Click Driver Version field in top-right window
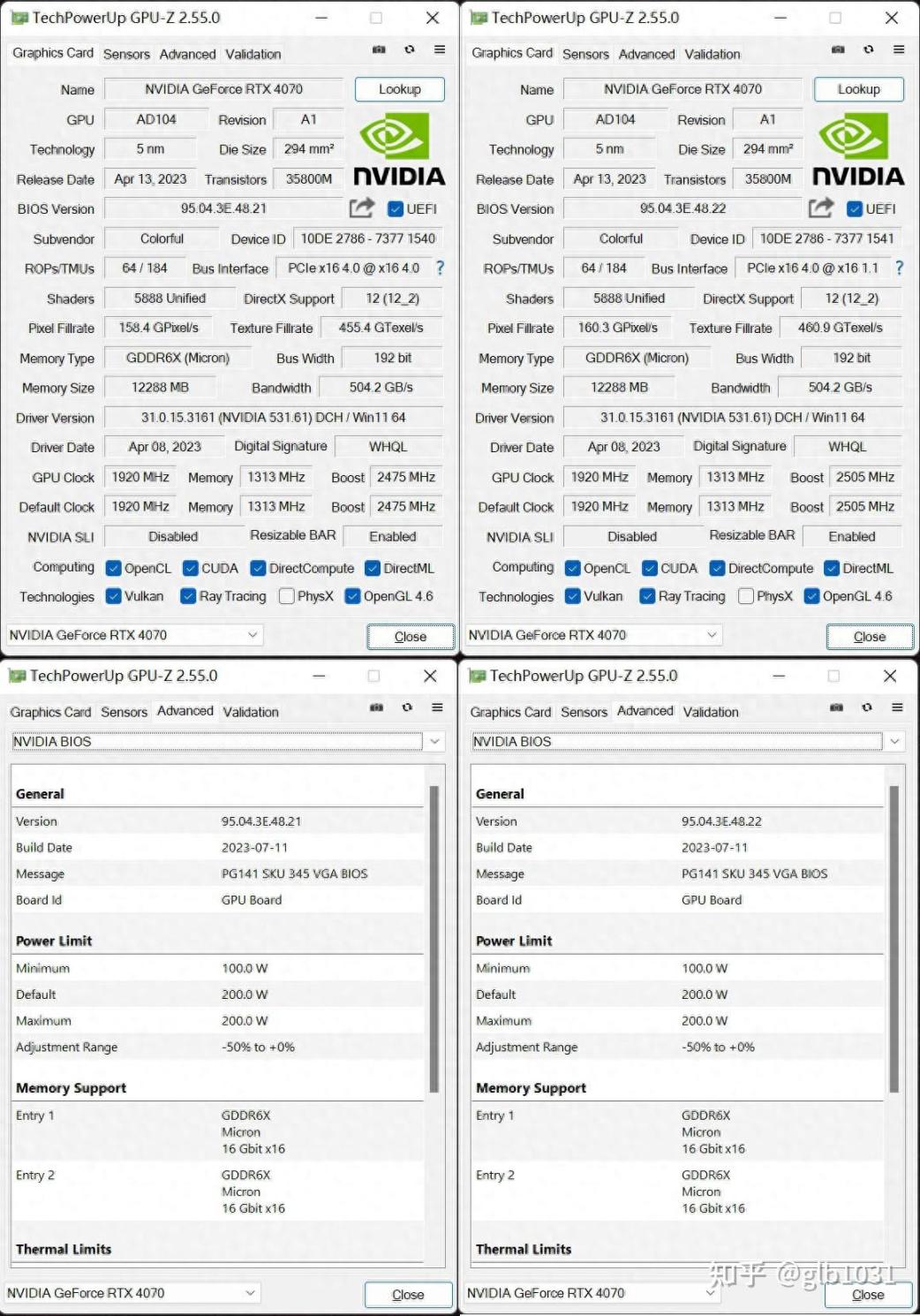920x1316 pixels. click(x=733, y=417)
